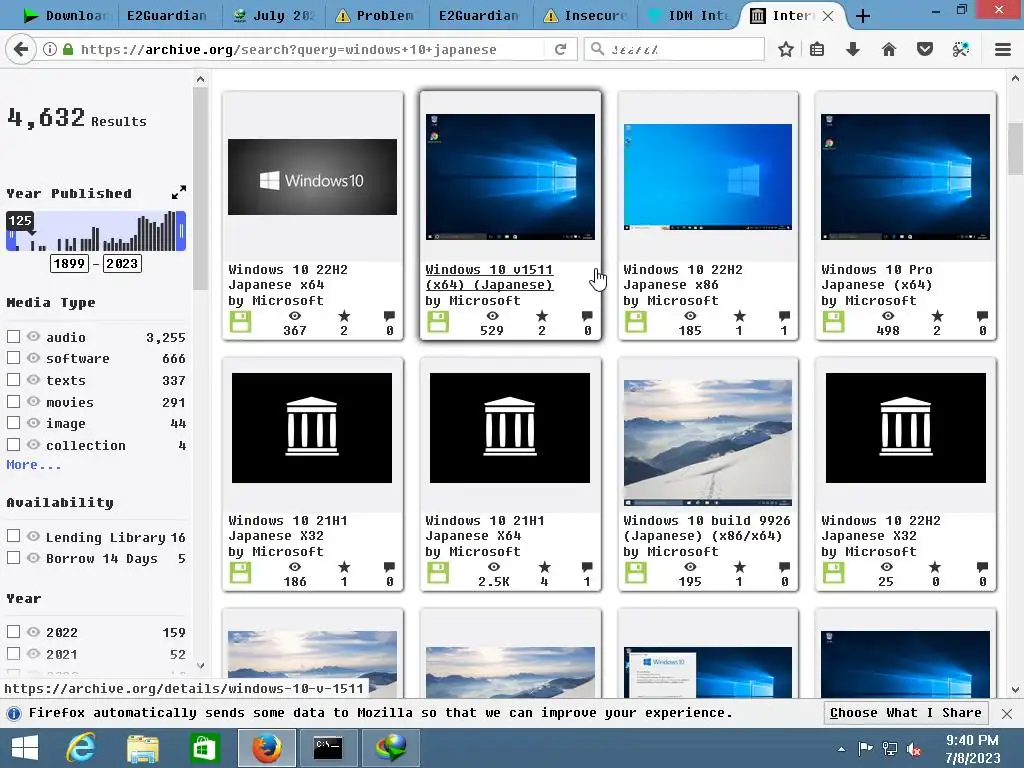
Task: Switch to the Problem warning tab
Action: [x=376, y=16]
